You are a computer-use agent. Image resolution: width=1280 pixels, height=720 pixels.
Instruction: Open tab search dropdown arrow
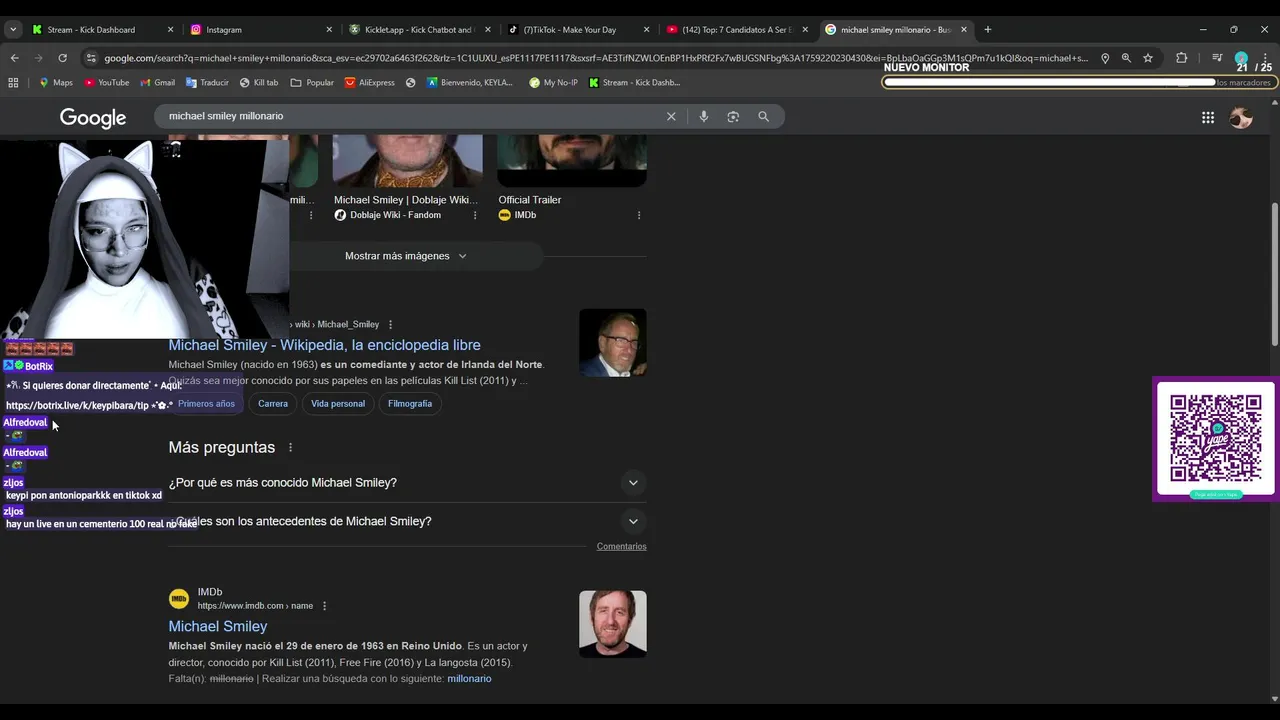click(x=13, y=30)
